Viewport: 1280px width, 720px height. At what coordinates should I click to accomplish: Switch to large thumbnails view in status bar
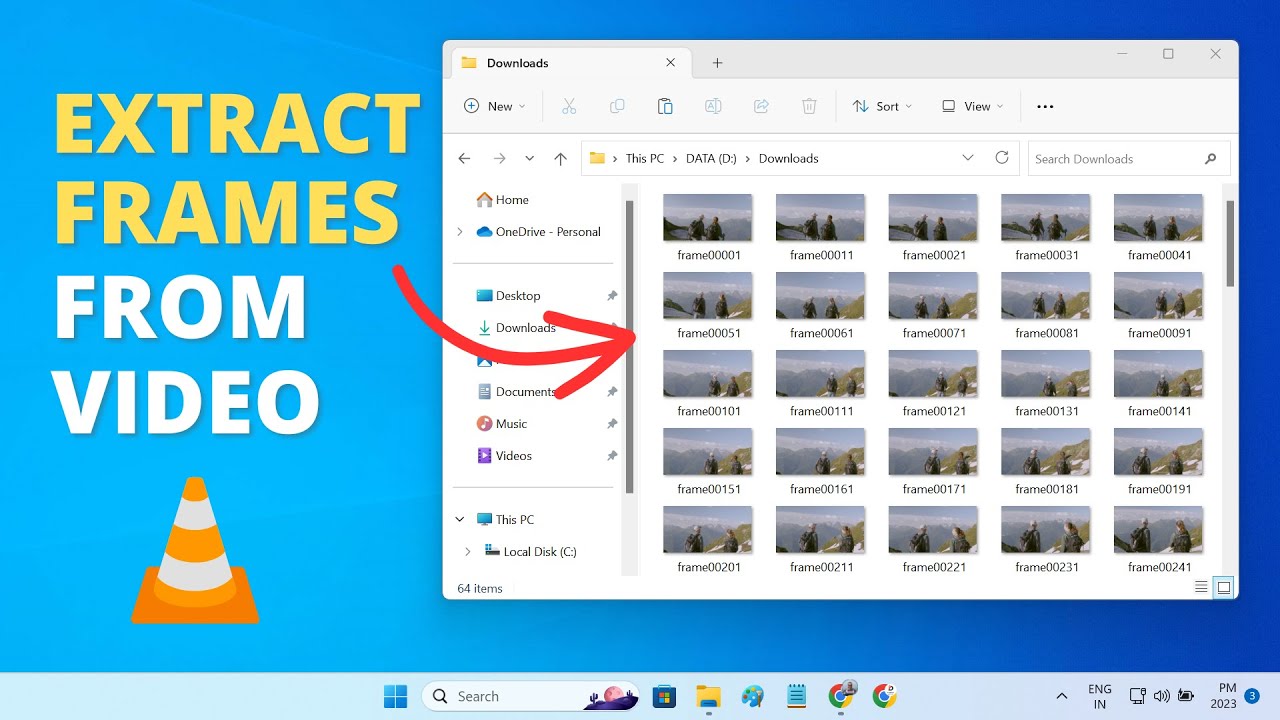click(1223, 588)
